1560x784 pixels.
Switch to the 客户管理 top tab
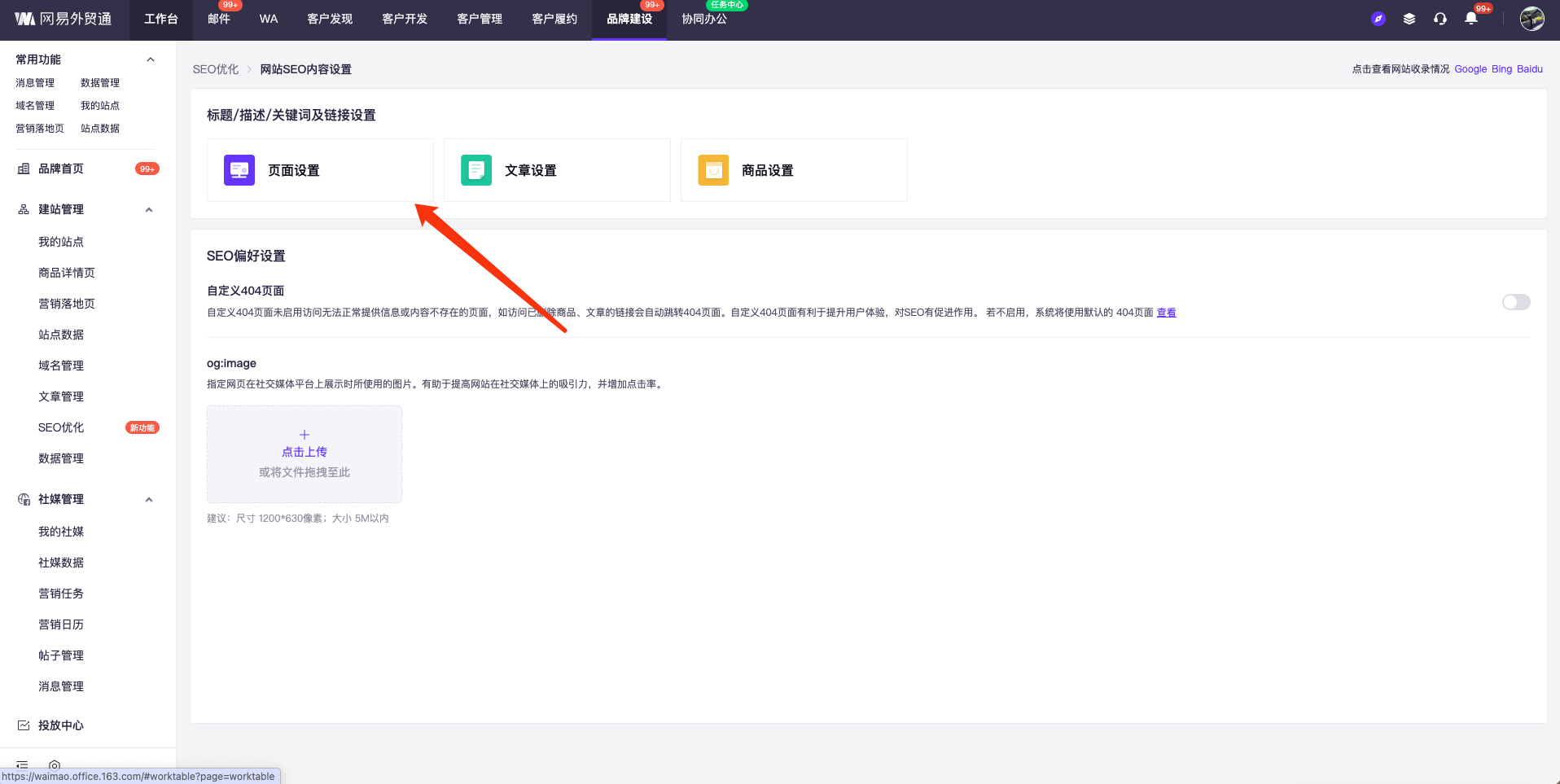479,19
